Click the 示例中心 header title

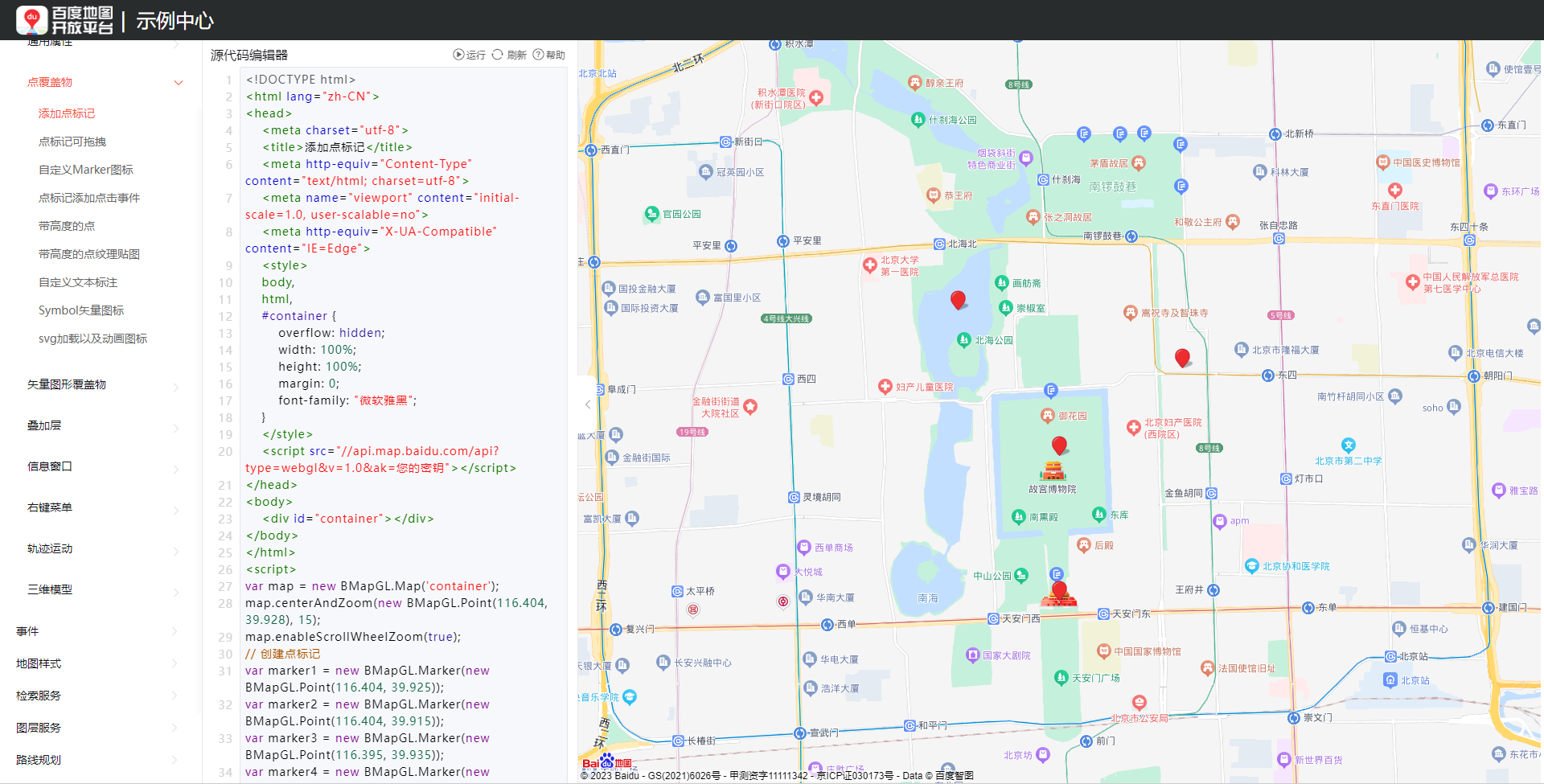pyautogui.click(x=175, y=21)
